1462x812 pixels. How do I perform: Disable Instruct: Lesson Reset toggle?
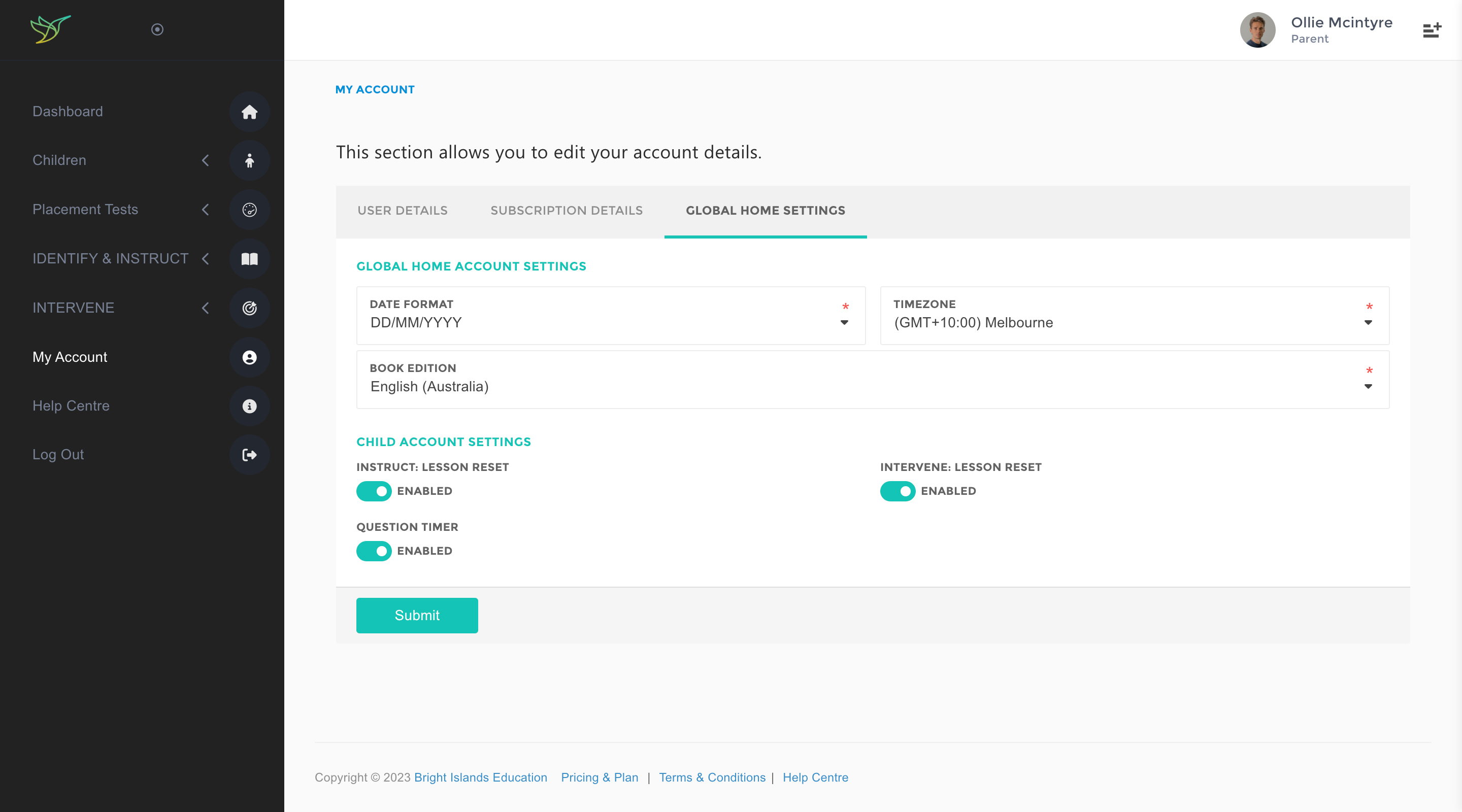click(374, 491)
